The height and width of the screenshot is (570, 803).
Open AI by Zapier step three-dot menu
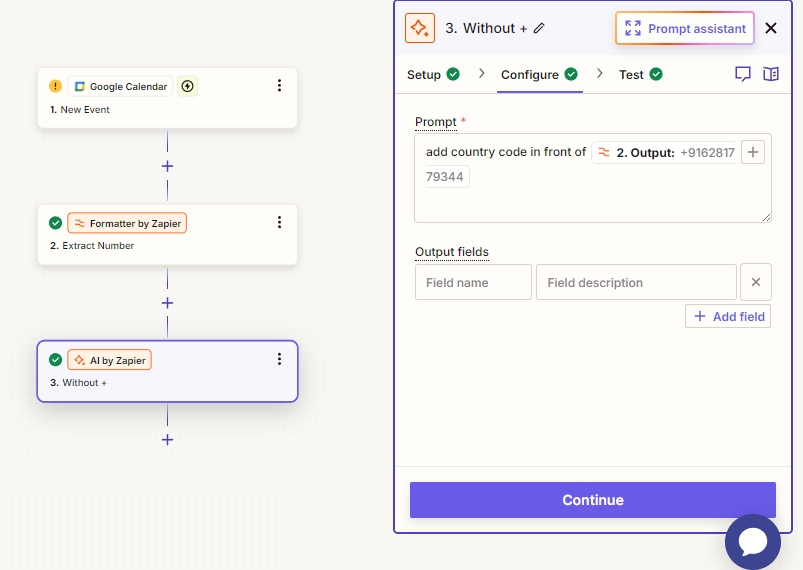click(x=279, y=359)
